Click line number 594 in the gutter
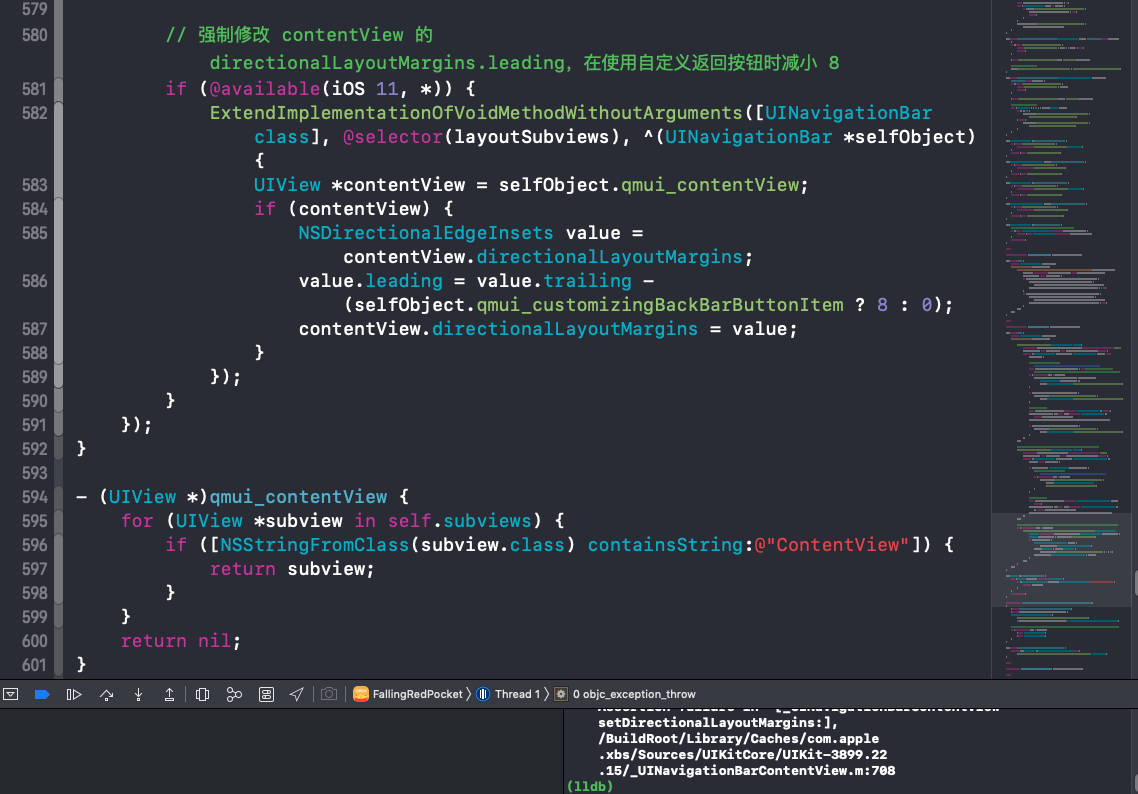Viewport: 1138px width, 794px height. click(x=34, y=497)
